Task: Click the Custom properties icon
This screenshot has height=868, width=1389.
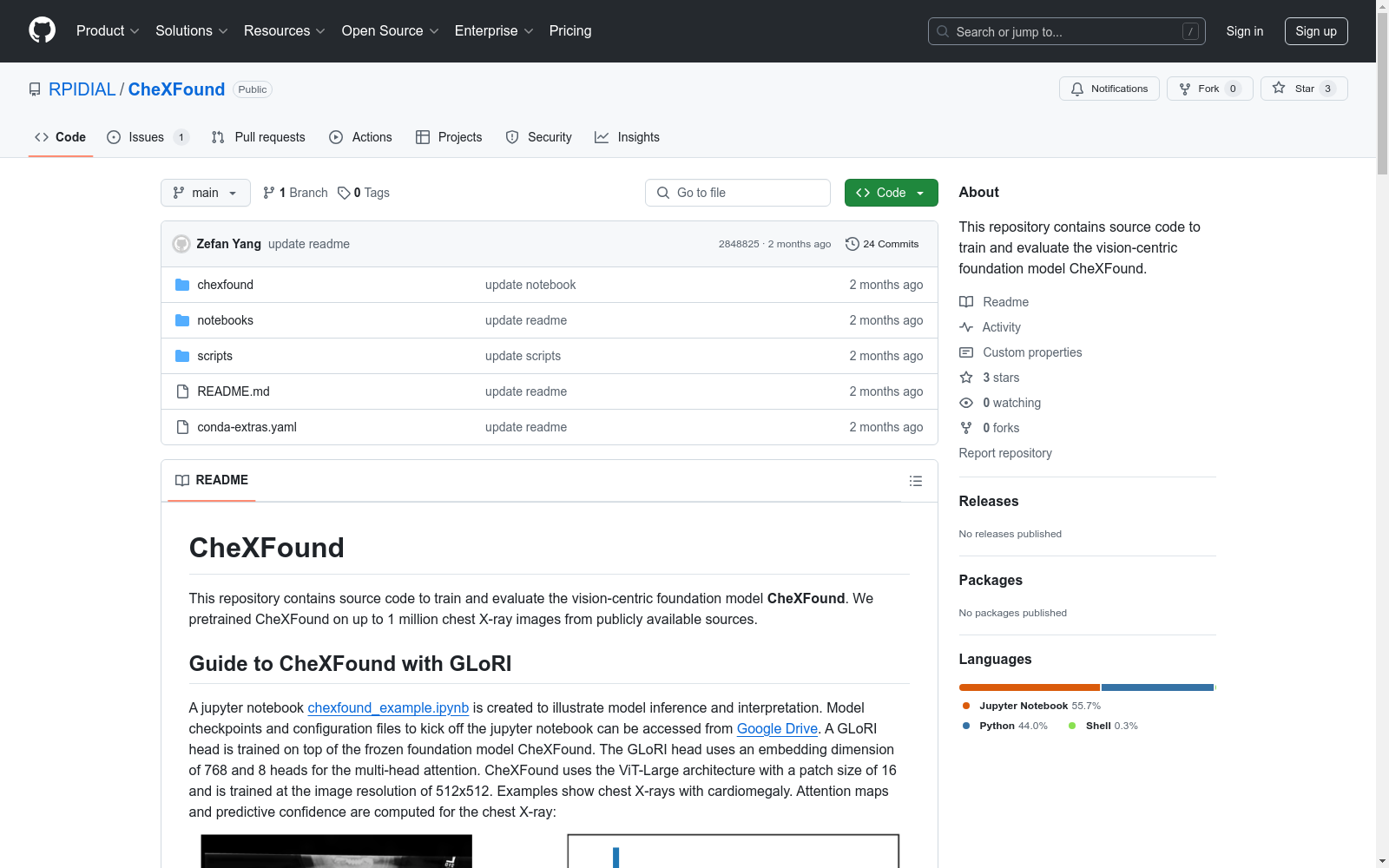Action: tap(966, 352)
